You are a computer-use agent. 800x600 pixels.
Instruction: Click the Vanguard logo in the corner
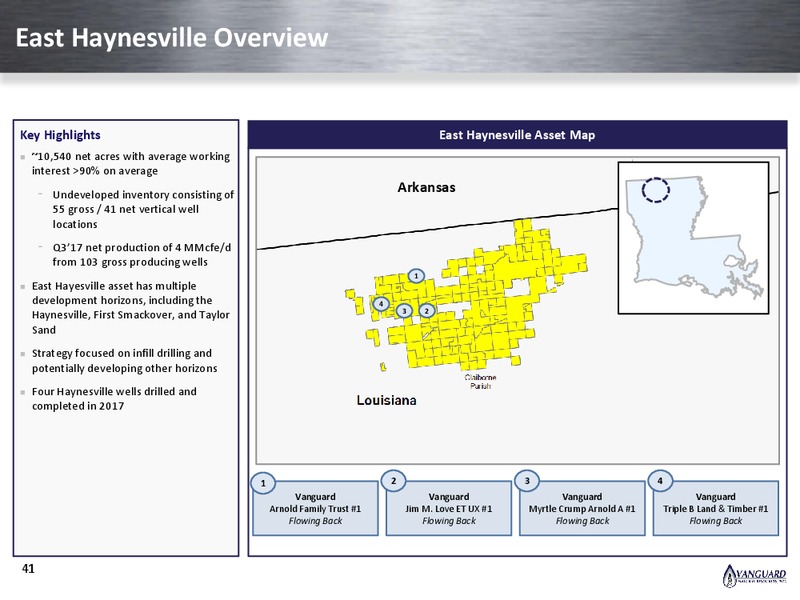pyautogui.click(x=754, y=576)
